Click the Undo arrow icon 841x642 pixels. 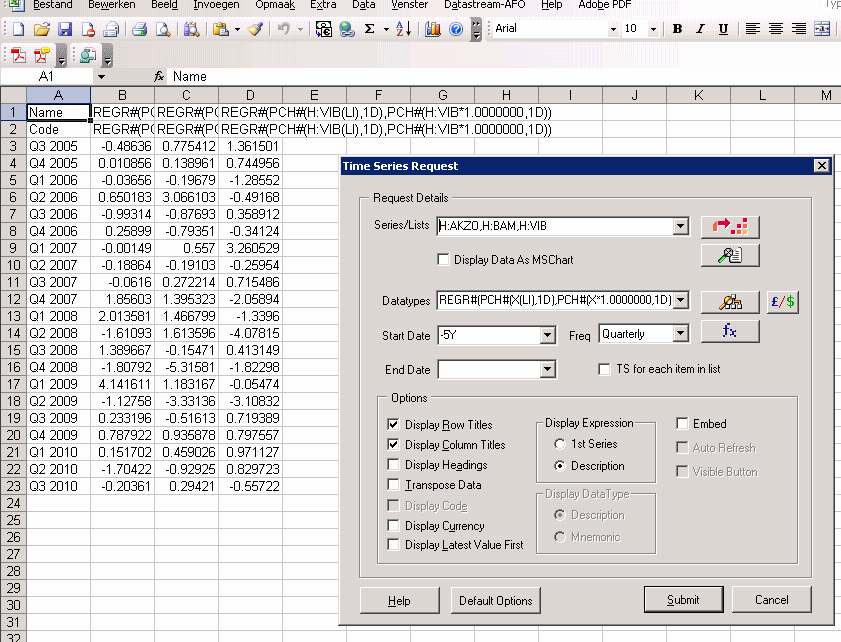tap(283, 29)
